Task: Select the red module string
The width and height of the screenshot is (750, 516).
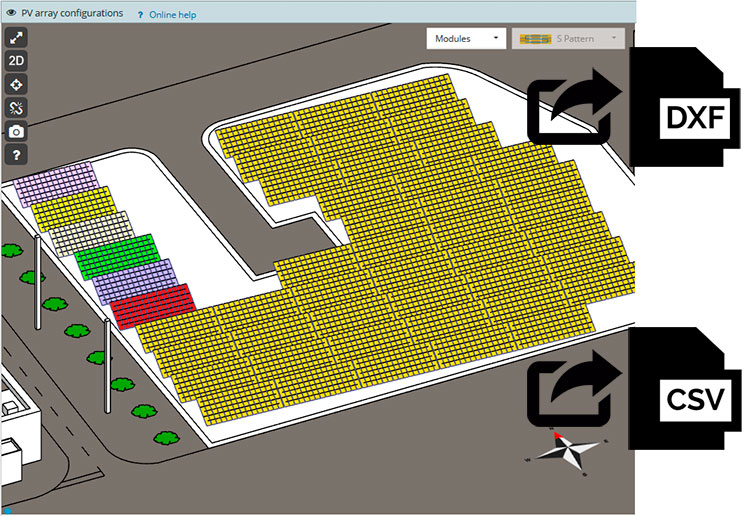Action: tap(153, 306)
